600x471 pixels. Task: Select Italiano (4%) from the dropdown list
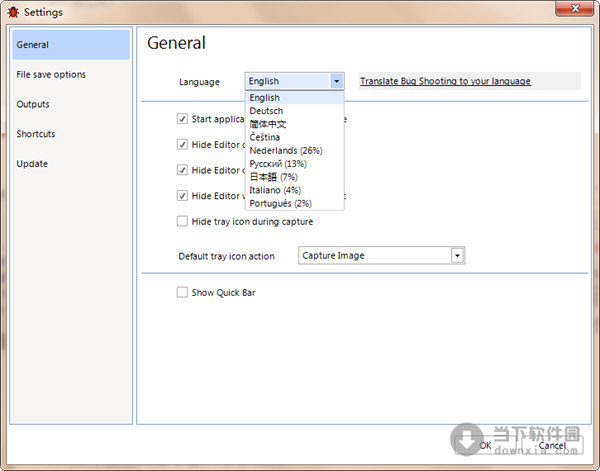pyautogui.click(x=274, y=190)
